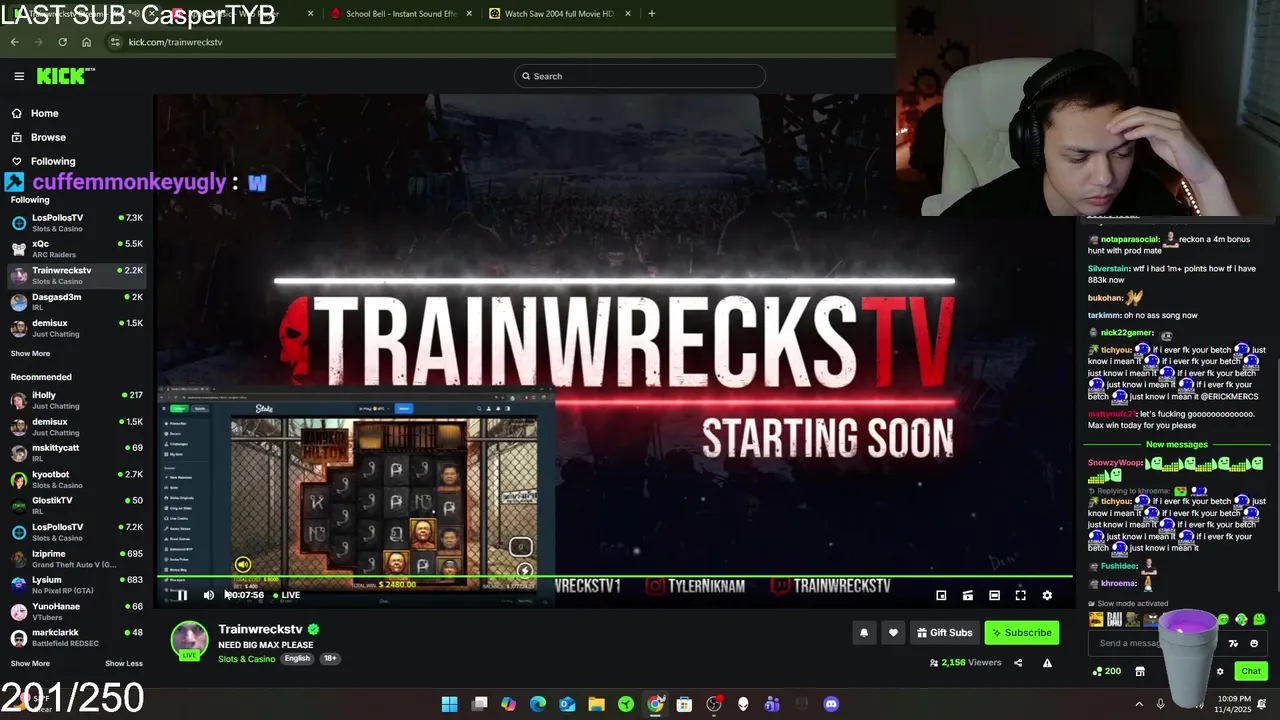1280x720 pixels.
Task: Switch to School Bell sound effect tab
Action: coord(400,14)
